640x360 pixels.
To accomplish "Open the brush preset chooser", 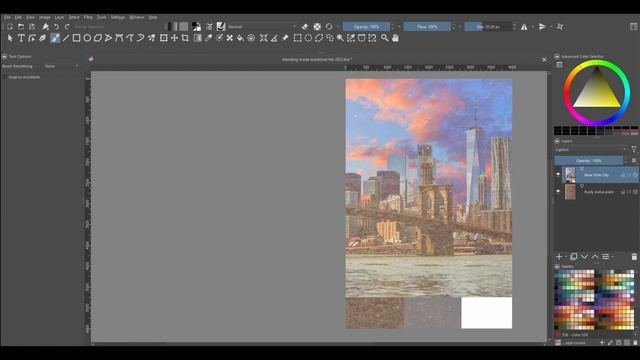I will point(221,27).
